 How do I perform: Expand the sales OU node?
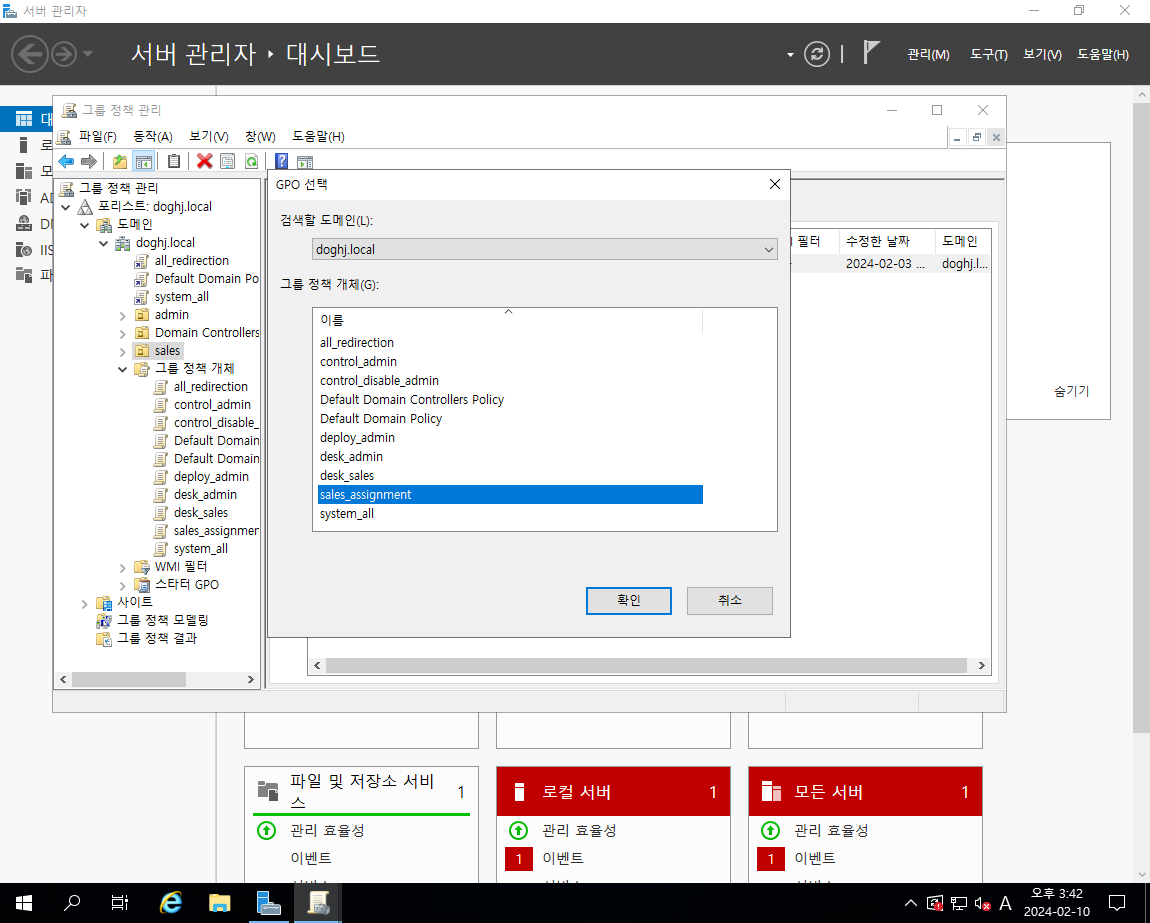tap(122, 351)
